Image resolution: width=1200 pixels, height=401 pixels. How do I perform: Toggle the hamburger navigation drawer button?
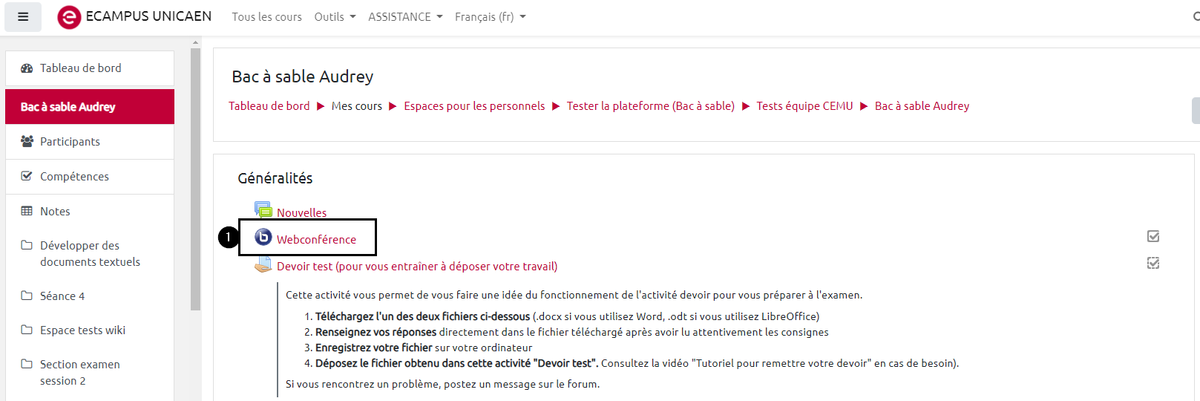(23, 17)
